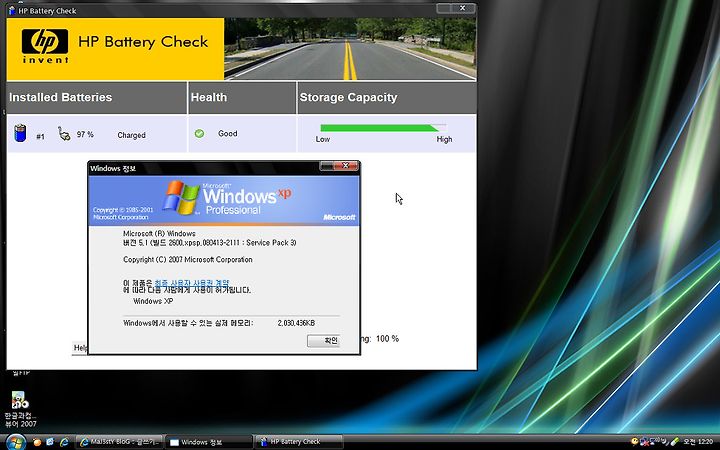Click the road photo in the HP banner
The width and height of the screenshot is (720, 450).
point(350,49)
